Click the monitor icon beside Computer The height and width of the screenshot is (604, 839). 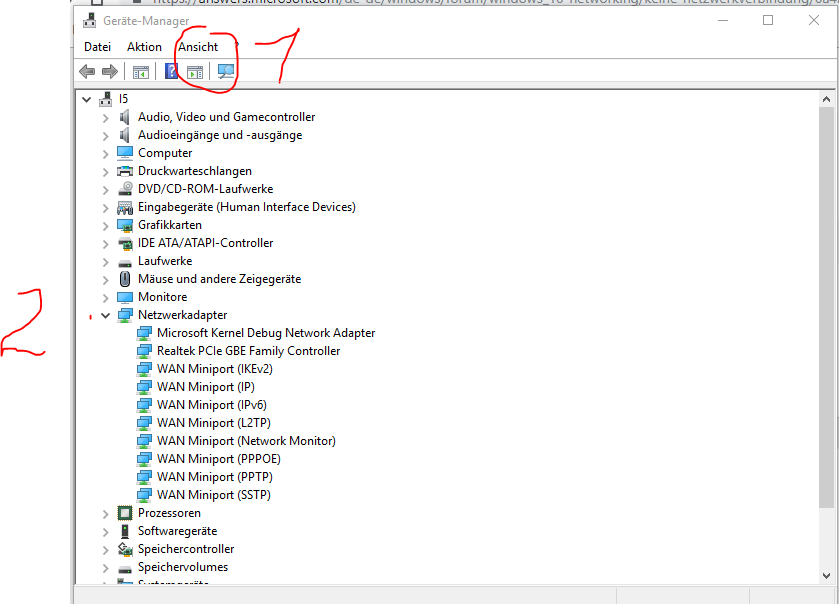tap(125, 153)
